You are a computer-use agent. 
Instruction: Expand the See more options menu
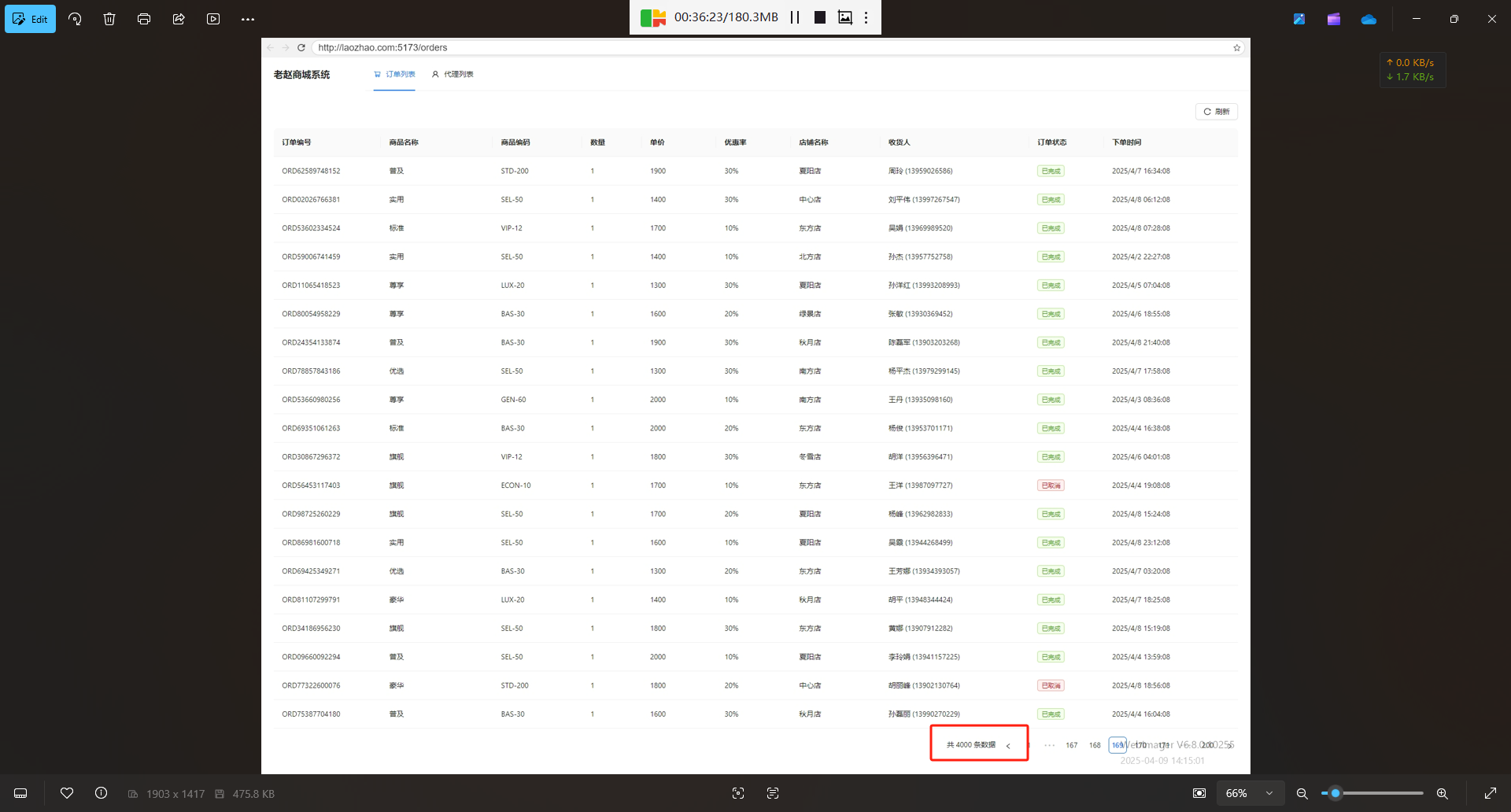tap(248, 19)
